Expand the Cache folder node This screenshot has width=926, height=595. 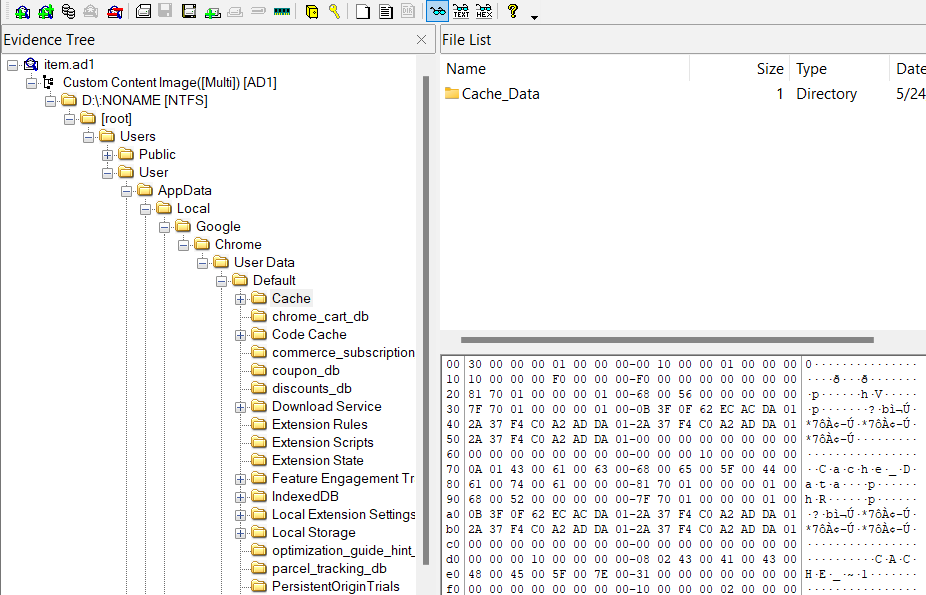coord(240,299)
